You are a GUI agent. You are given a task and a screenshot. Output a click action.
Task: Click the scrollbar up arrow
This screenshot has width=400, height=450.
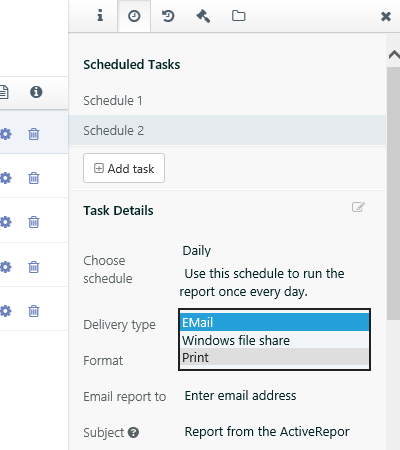394,54
